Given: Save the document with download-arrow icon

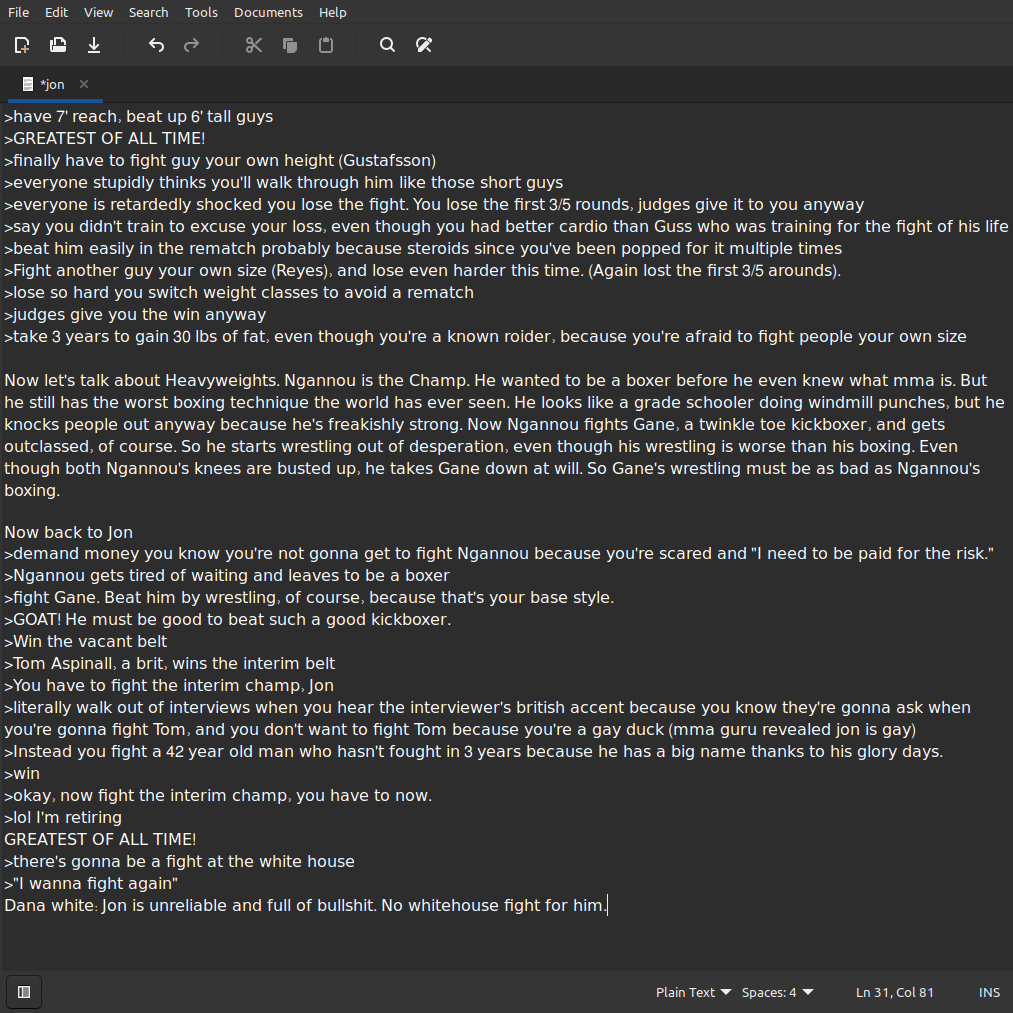Looking at the screenshot, I should point(94,45).
